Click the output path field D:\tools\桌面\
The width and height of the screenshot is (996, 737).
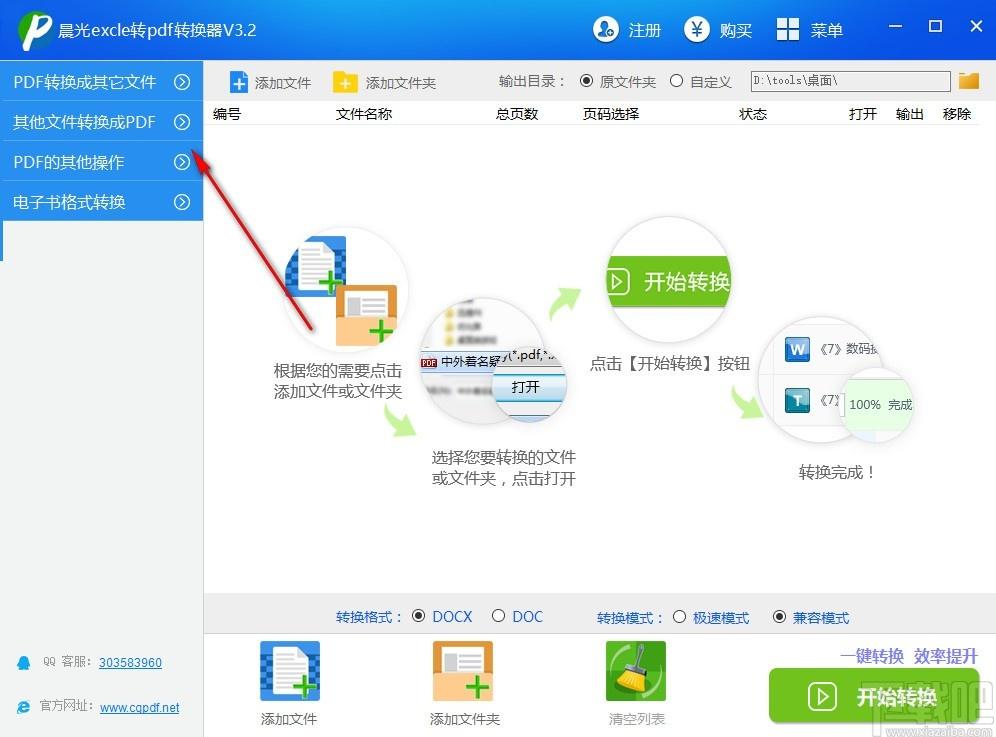coord(851,81)
